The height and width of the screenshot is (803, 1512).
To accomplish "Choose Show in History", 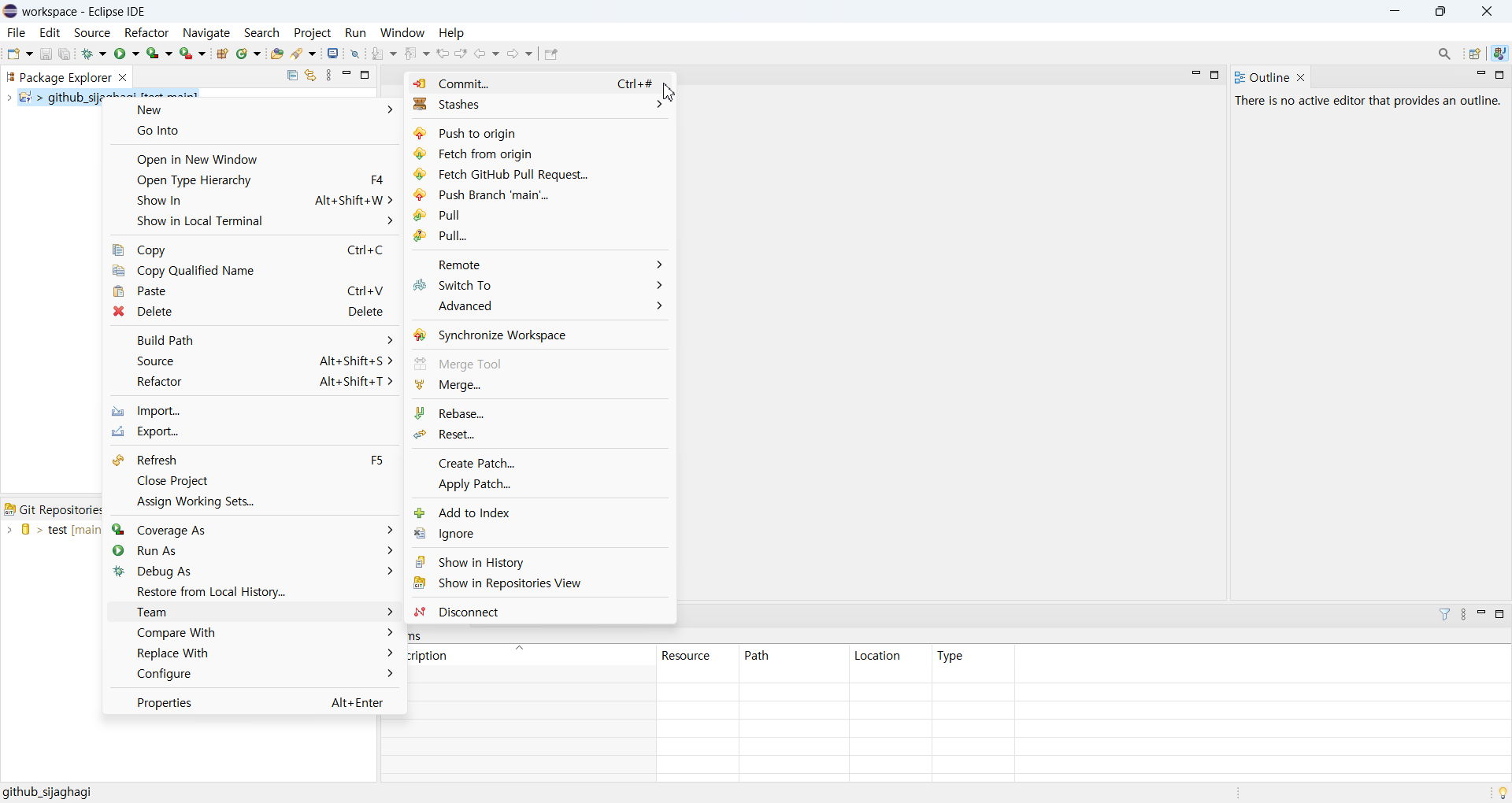I will click(x=540, y=562).
